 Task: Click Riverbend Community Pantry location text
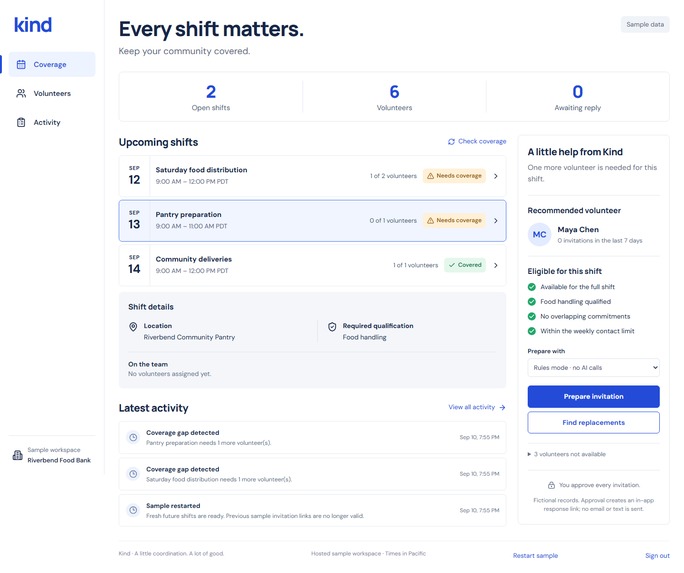pyautogui.click(x=189, y=337)
